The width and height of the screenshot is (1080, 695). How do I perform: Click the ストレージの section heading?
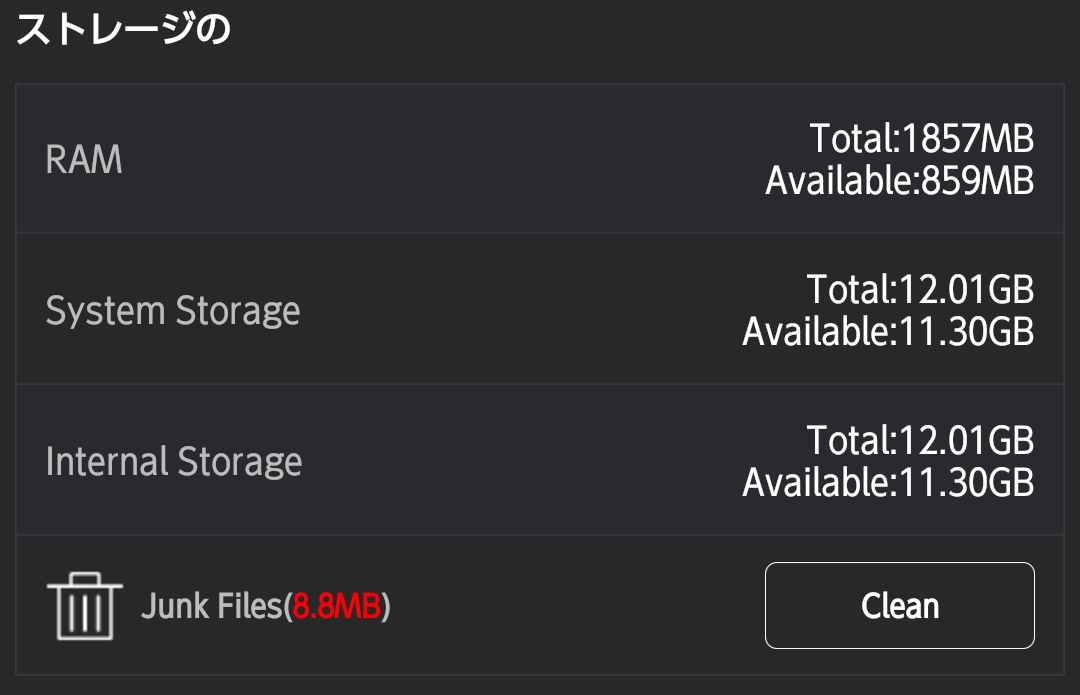tap(123, 30)
